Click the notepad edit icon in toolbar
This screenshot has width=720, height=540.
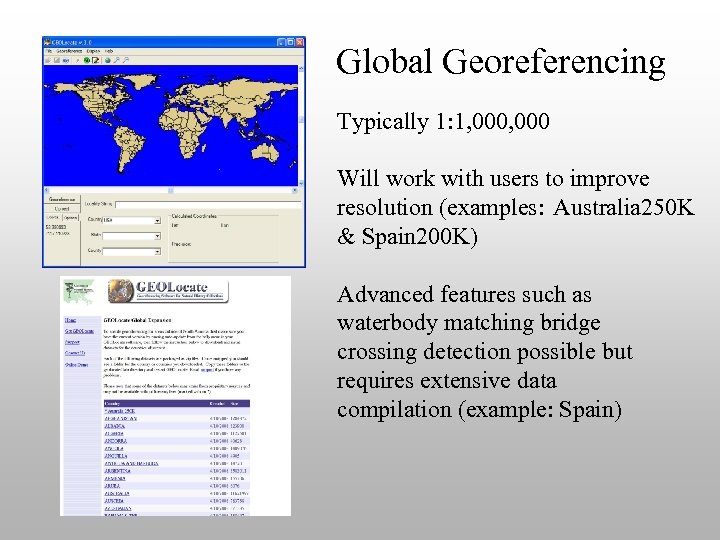point(96,60)
